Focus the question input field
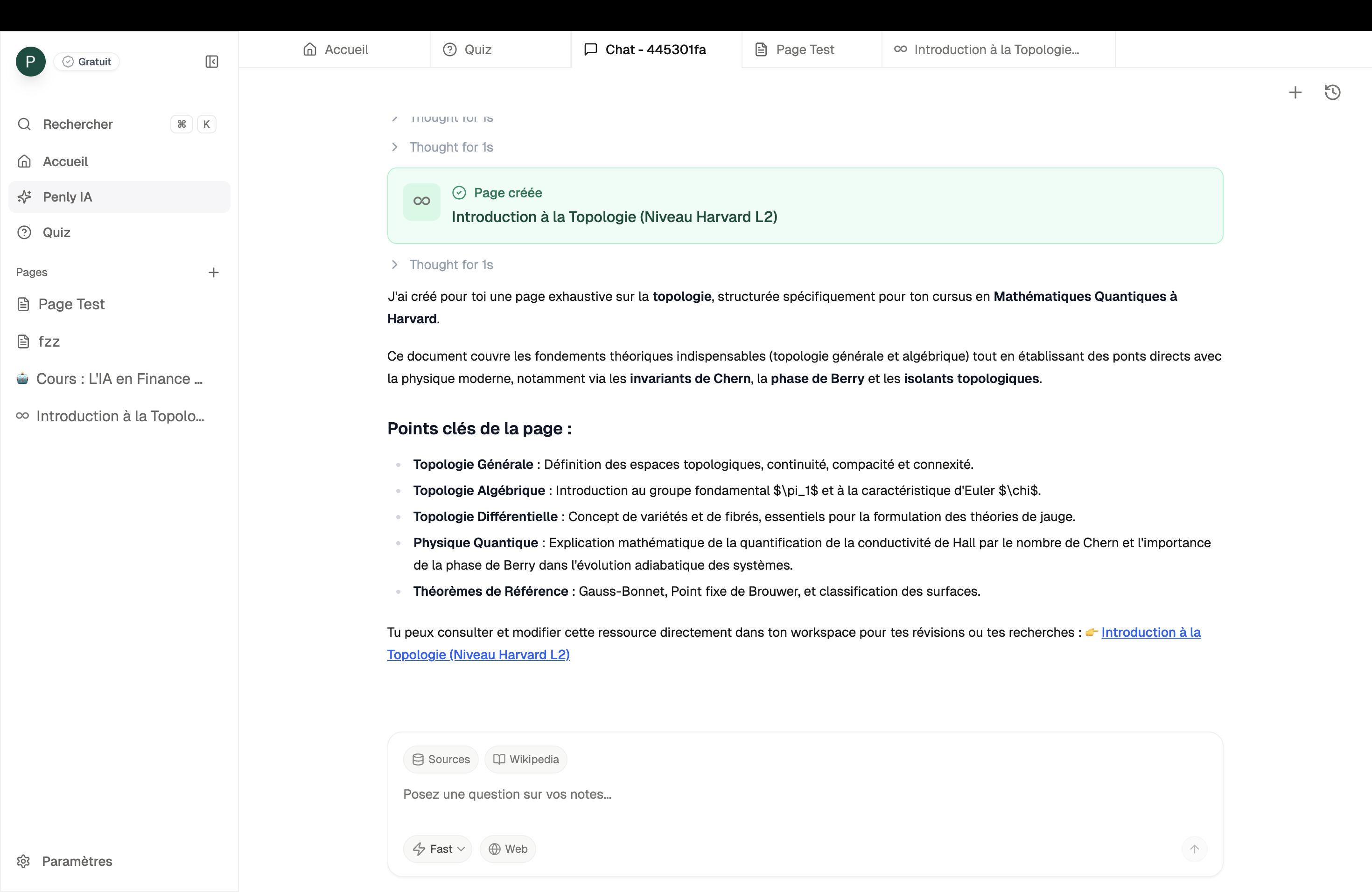The image size is (1372, 892). [x=749, y=794]
